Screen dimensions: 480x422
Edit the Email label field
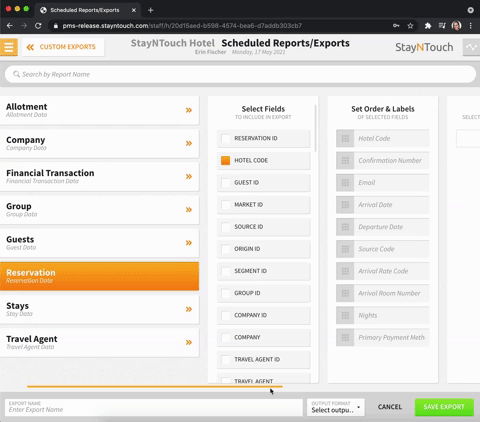pyautogui.click(x=392, y=183)
